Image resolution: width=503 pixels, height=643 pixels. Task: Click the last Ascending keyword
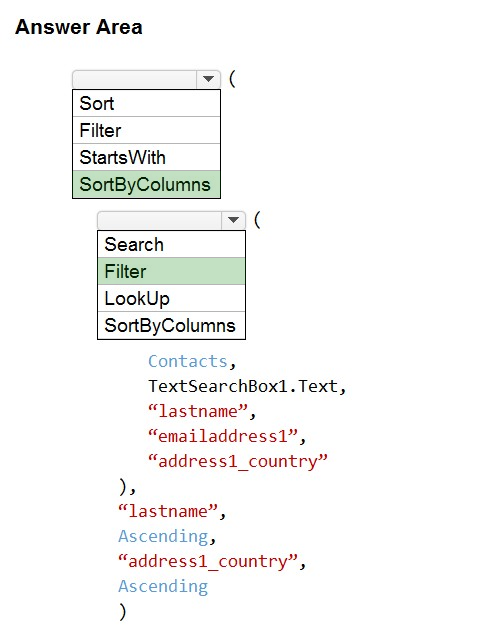click(163, 587)
